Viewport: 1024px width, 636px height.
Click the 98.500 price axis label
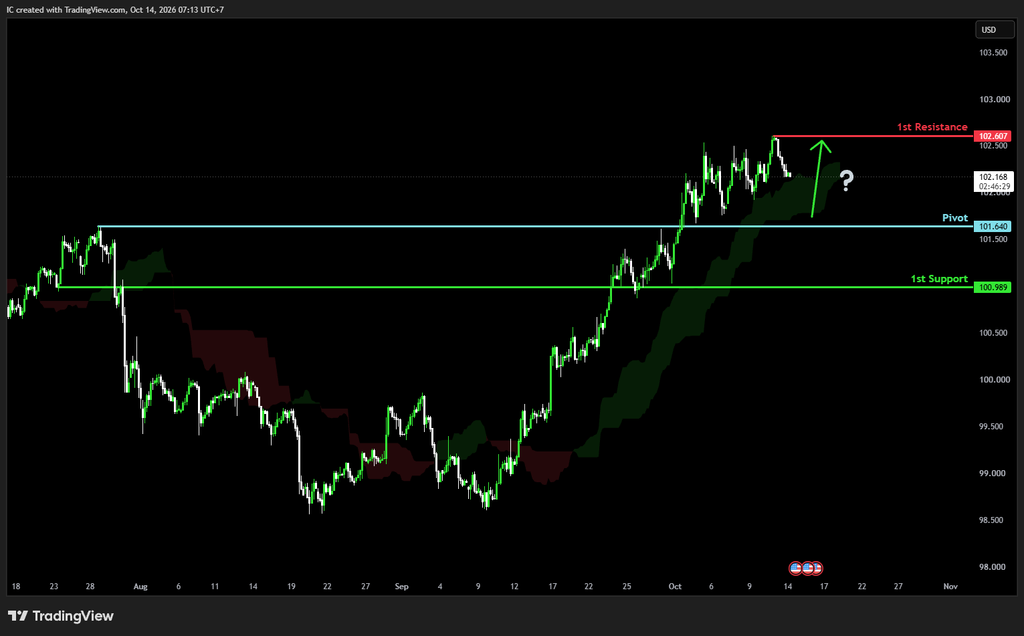coord(991,520)
